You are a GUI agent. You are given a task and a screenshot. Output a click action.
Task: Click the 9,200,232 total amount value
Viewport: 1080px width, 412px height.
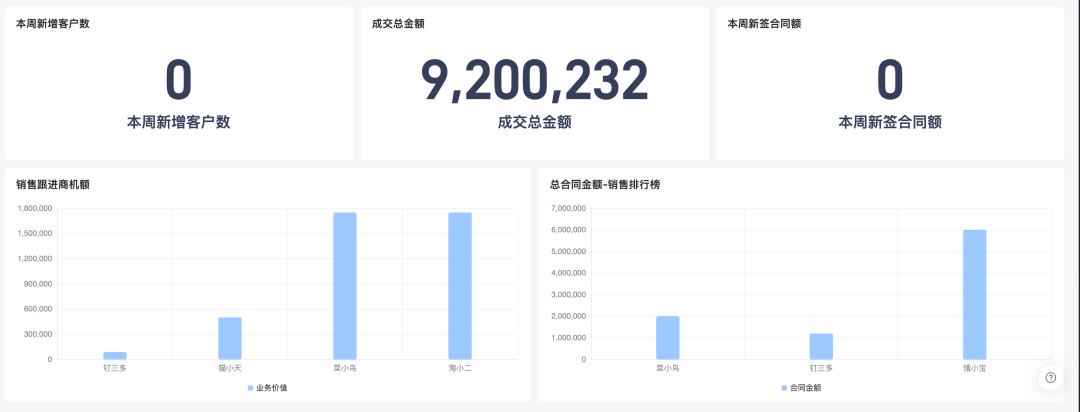point(534,80)
